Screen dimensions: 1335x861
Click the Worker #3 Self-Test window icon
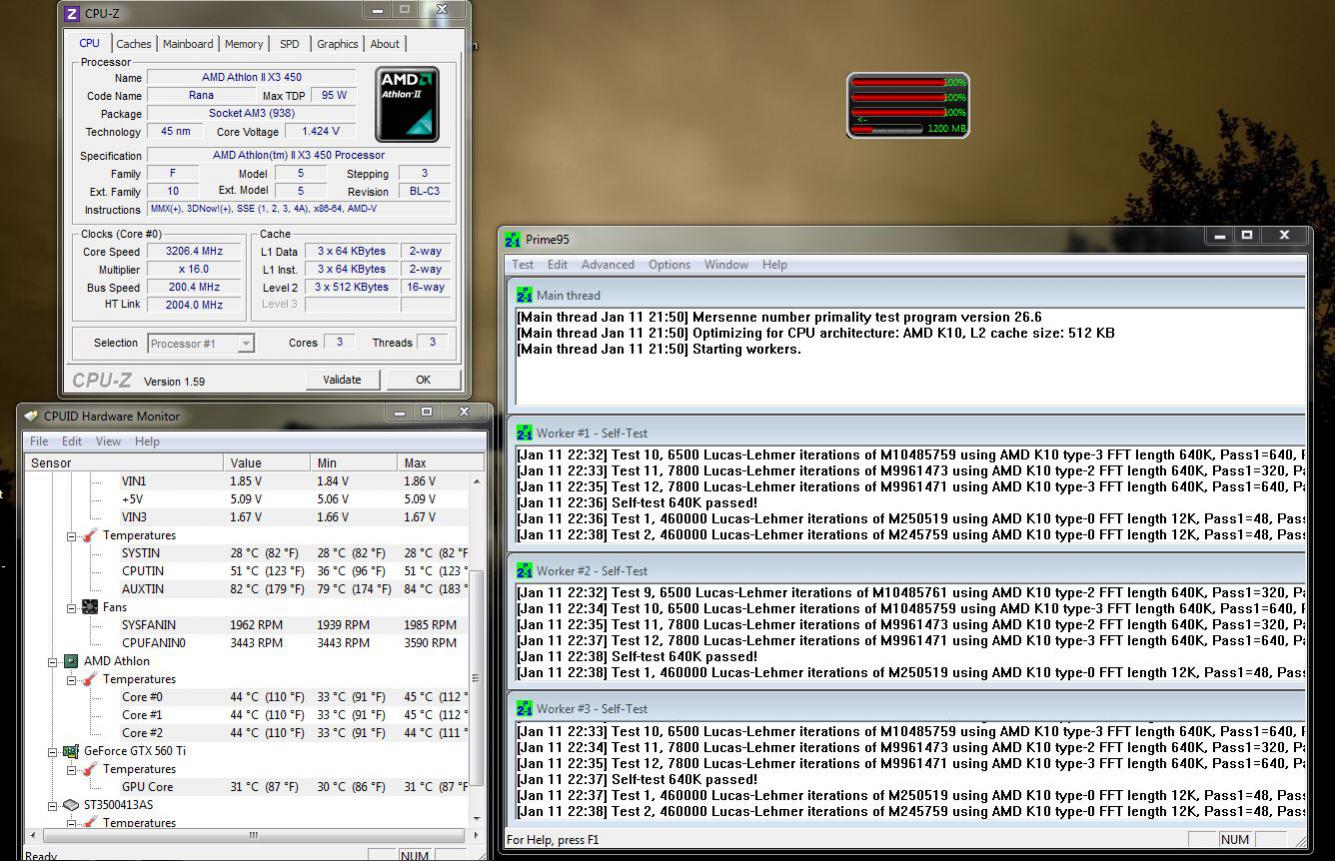click(x=524, y=708)
